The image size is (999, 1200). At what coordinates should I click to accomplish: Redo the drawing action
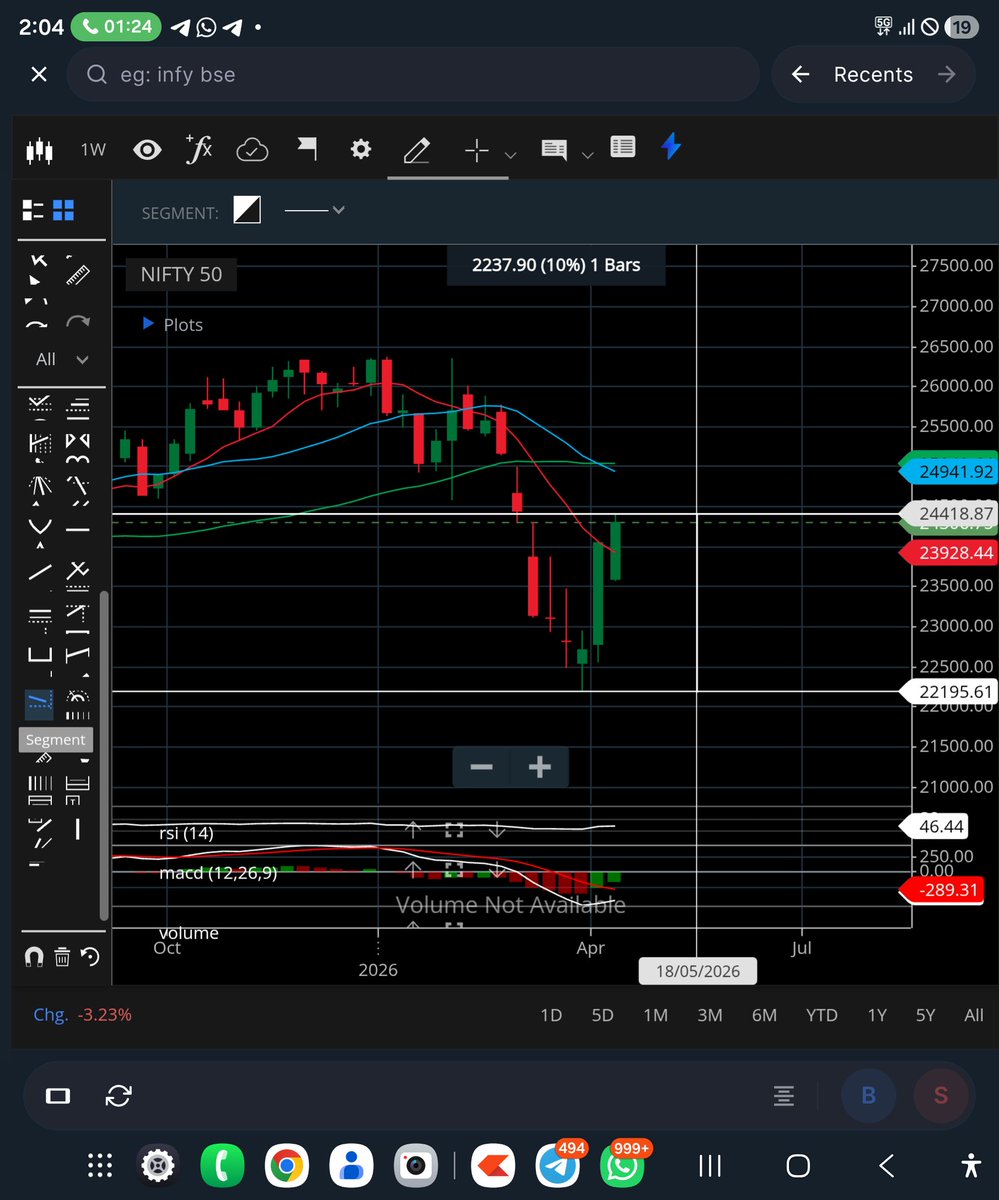click(x=77, y=322)
